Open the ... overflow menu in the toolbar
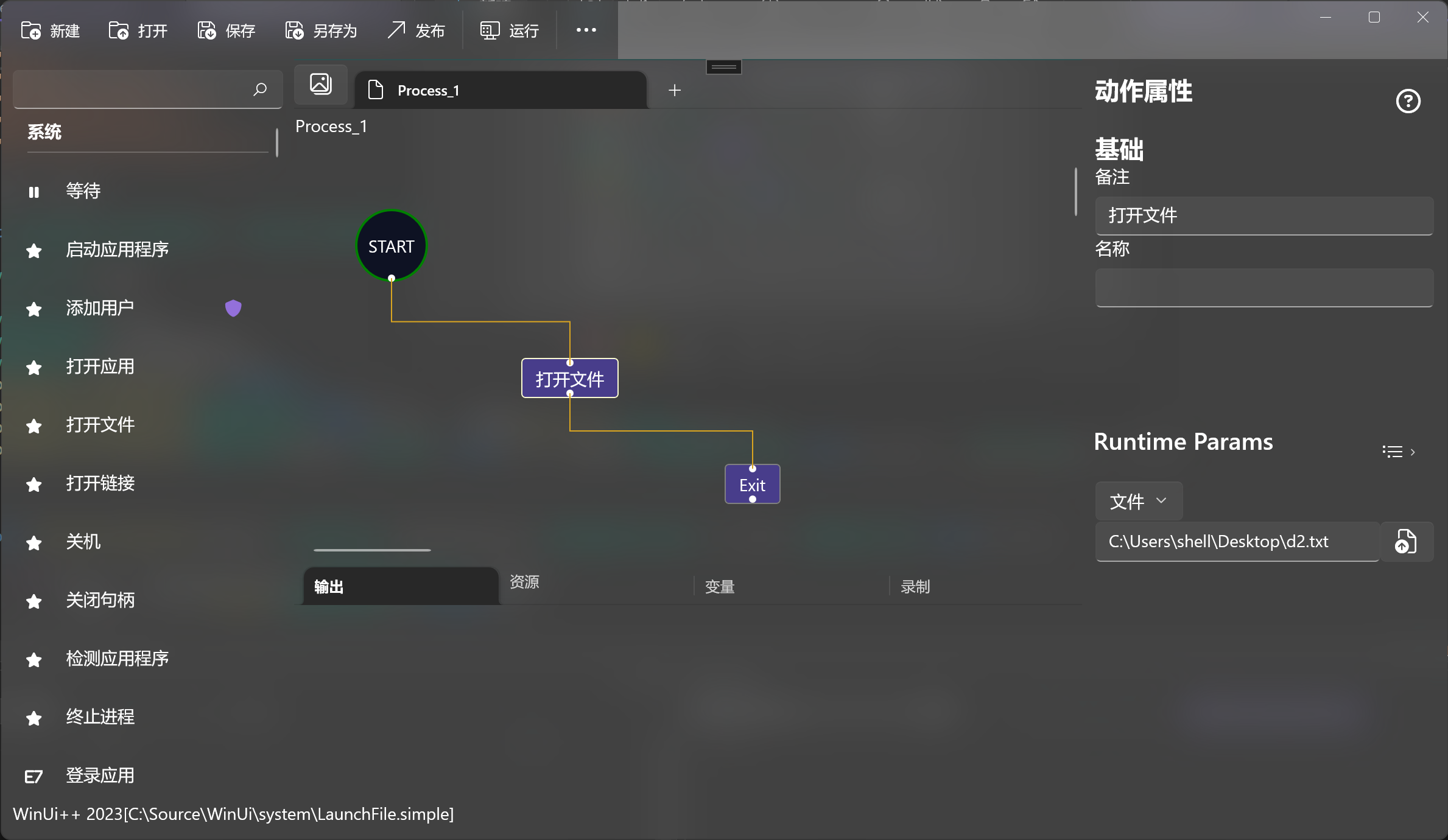The height and width of the screenshot is (840, 1448). (x=585, y=30)
